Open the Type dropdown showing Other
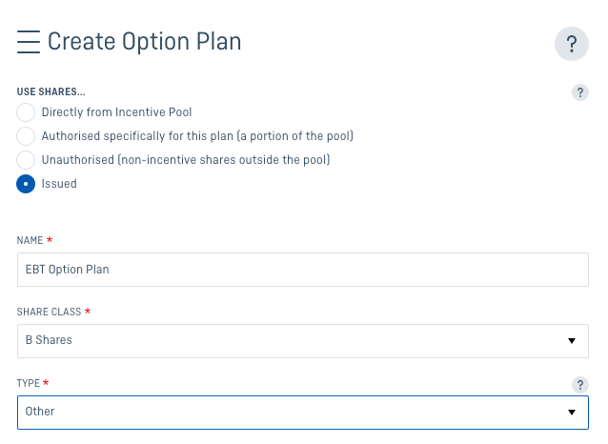 click(x=303, y=412)
